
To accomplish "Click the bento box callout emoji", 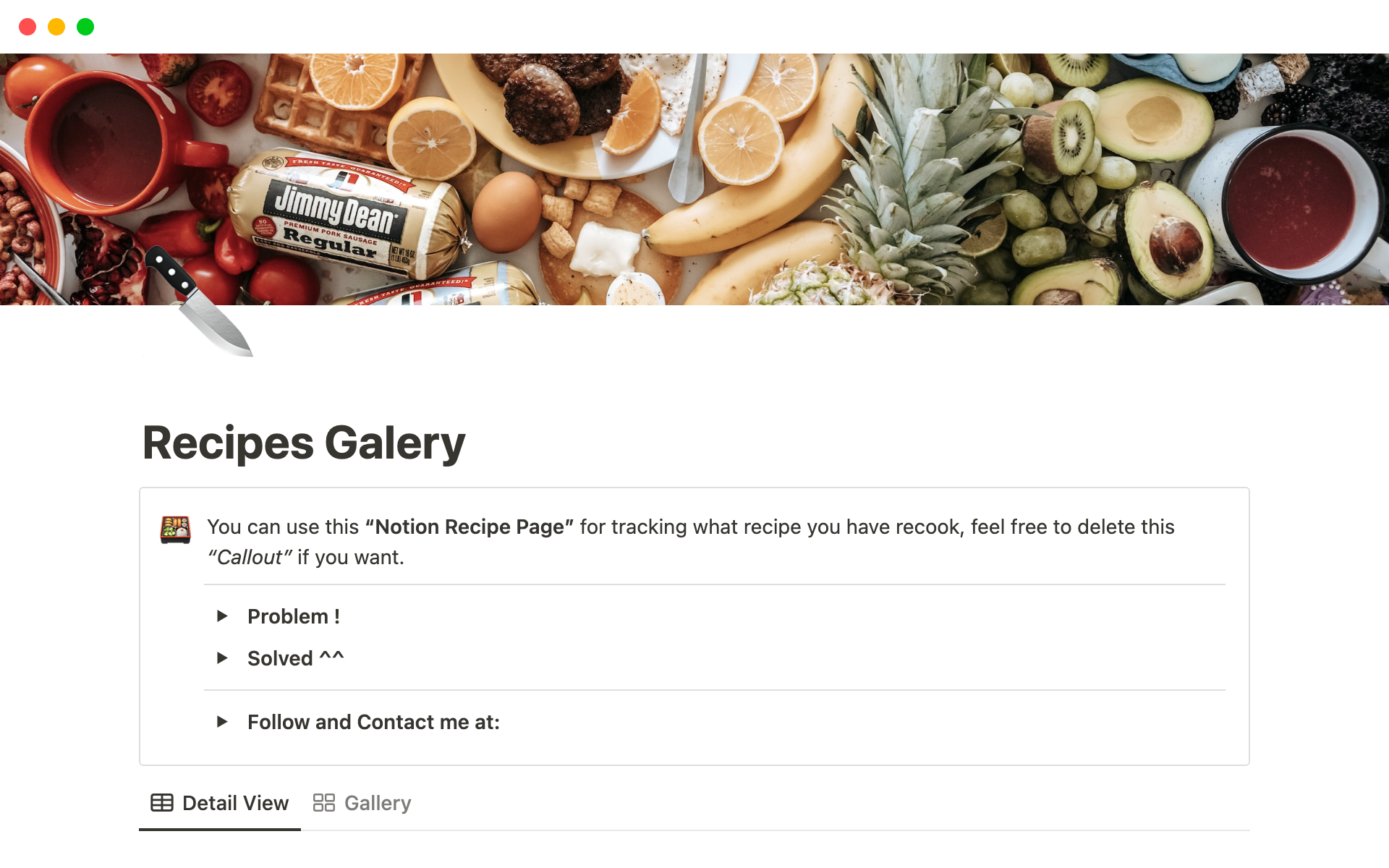I will 175,529.
